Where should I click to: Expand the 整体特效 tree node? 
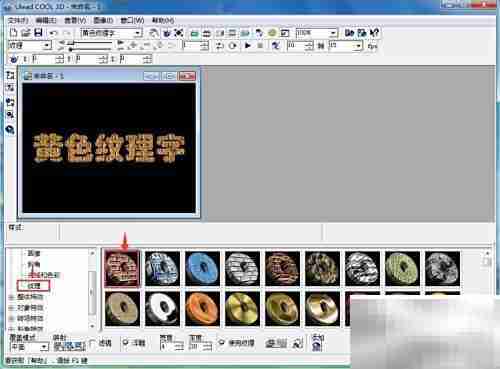11,297
